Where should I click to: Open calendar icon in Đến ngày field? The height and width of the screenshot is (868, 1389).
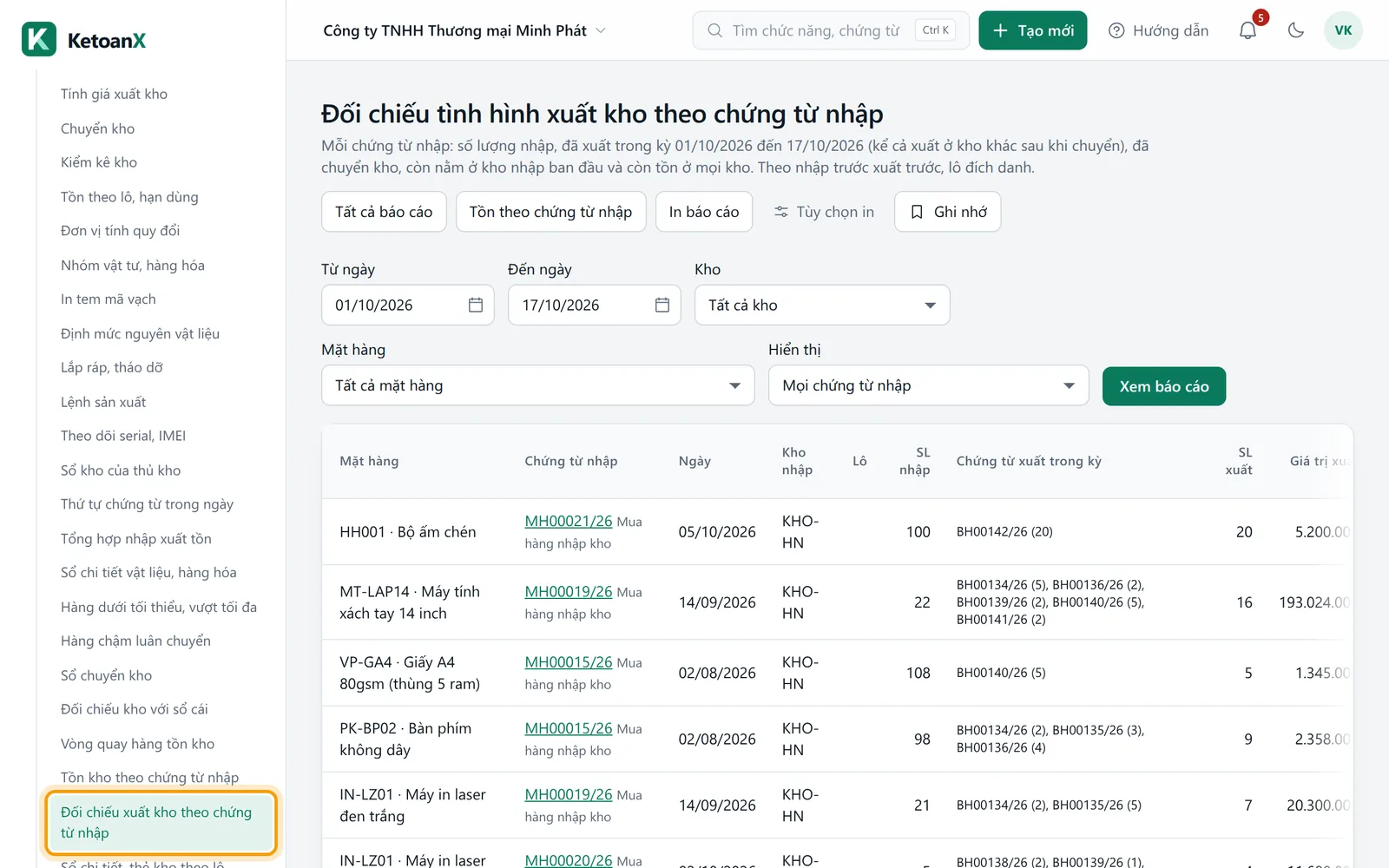tap(662, 305)
